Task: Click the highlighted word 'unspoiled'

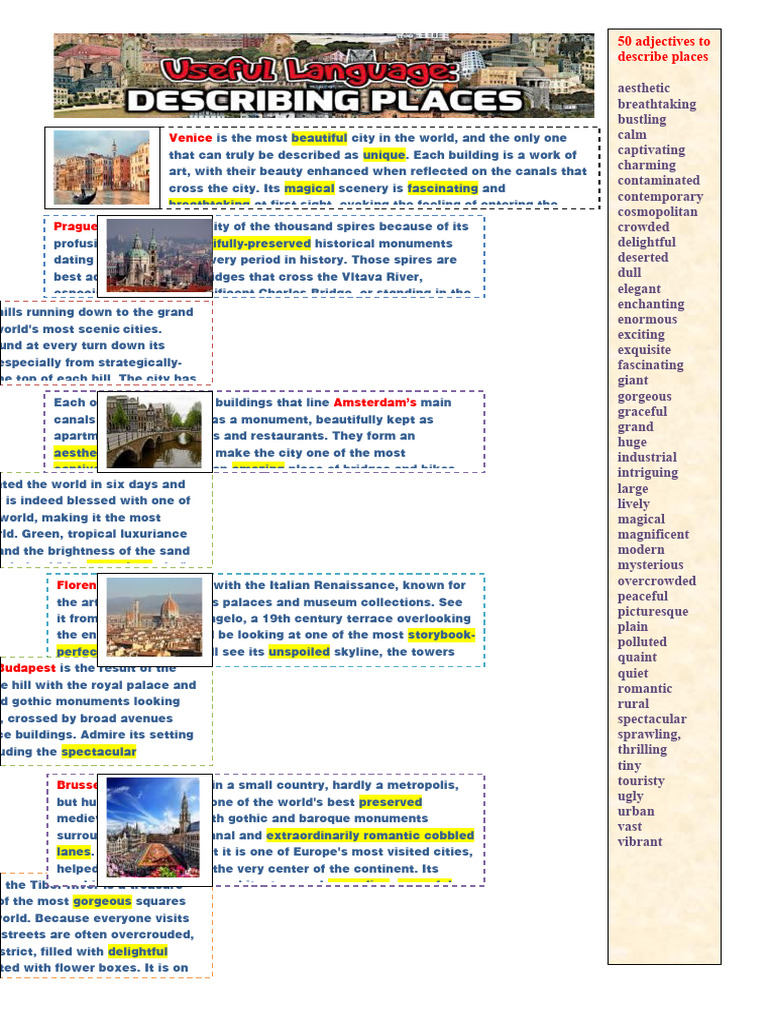Action: (x=299, y=652)
